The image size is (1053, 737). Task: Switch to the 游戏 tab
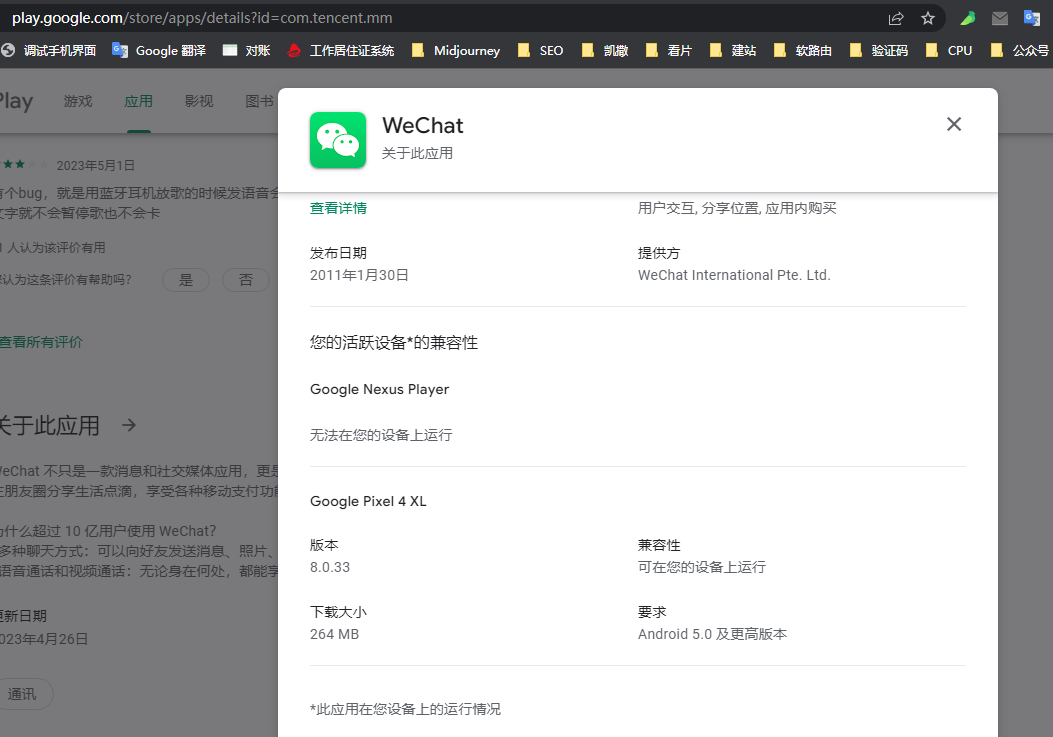pos(77,100)
